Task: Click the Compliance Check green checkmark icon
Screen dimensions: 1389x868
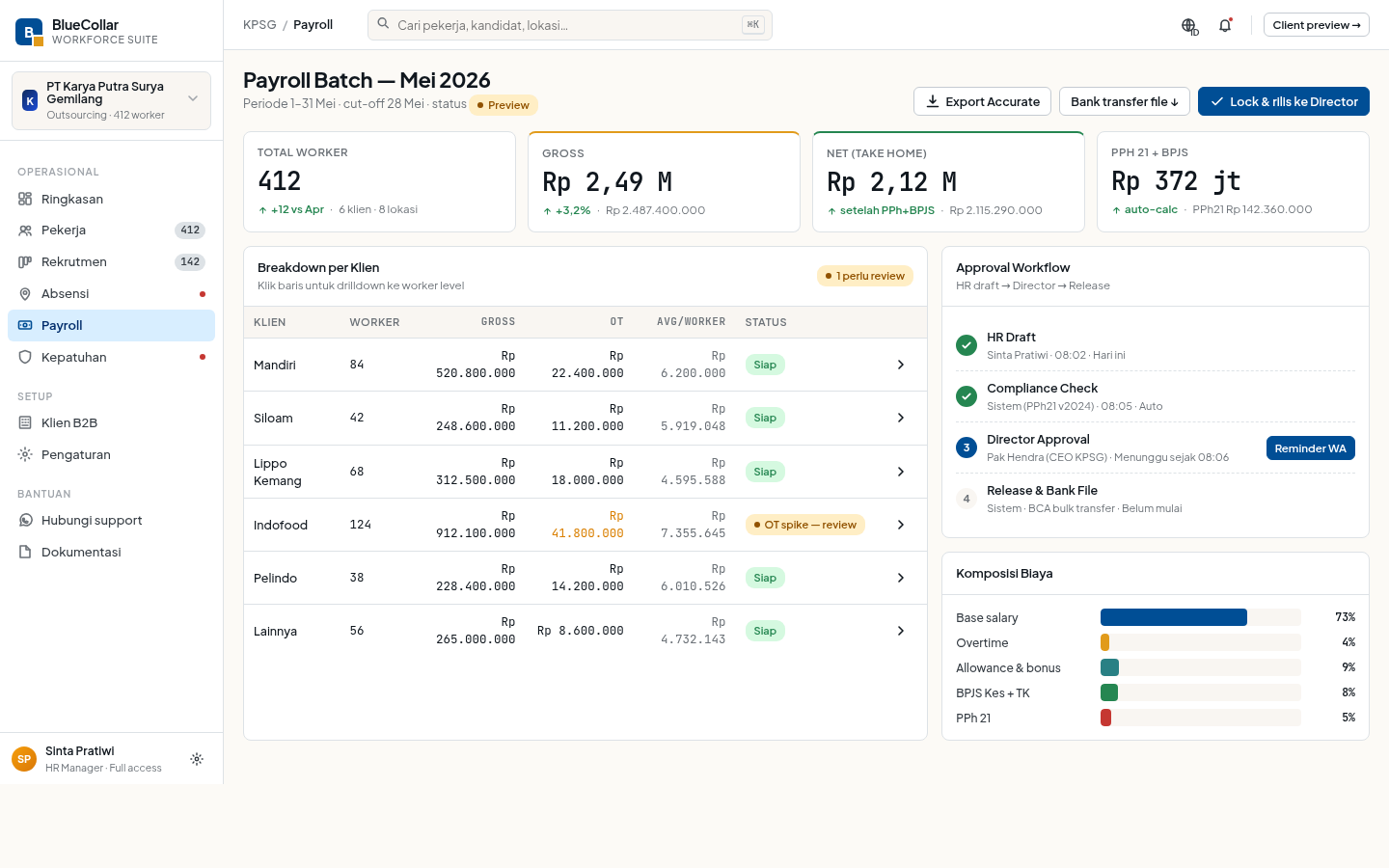Action: coord(967,396)
